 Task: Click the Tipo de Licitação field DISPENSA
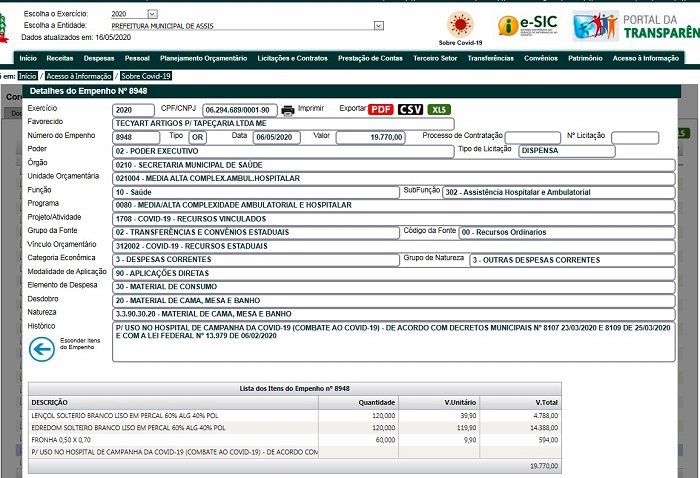(567, 151)
